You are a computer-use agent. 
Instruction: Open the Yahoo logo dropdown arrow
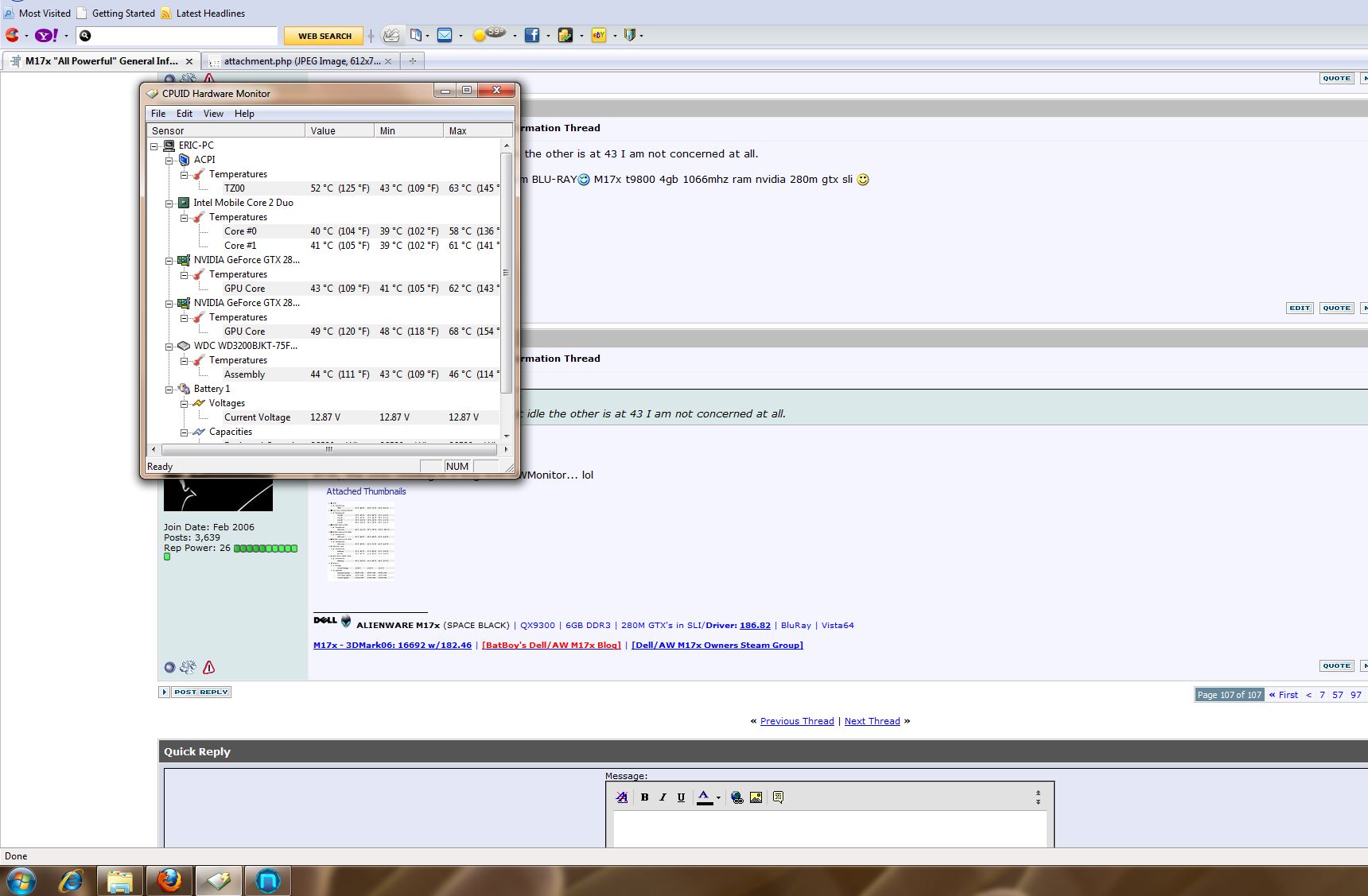tap(66, 36)
